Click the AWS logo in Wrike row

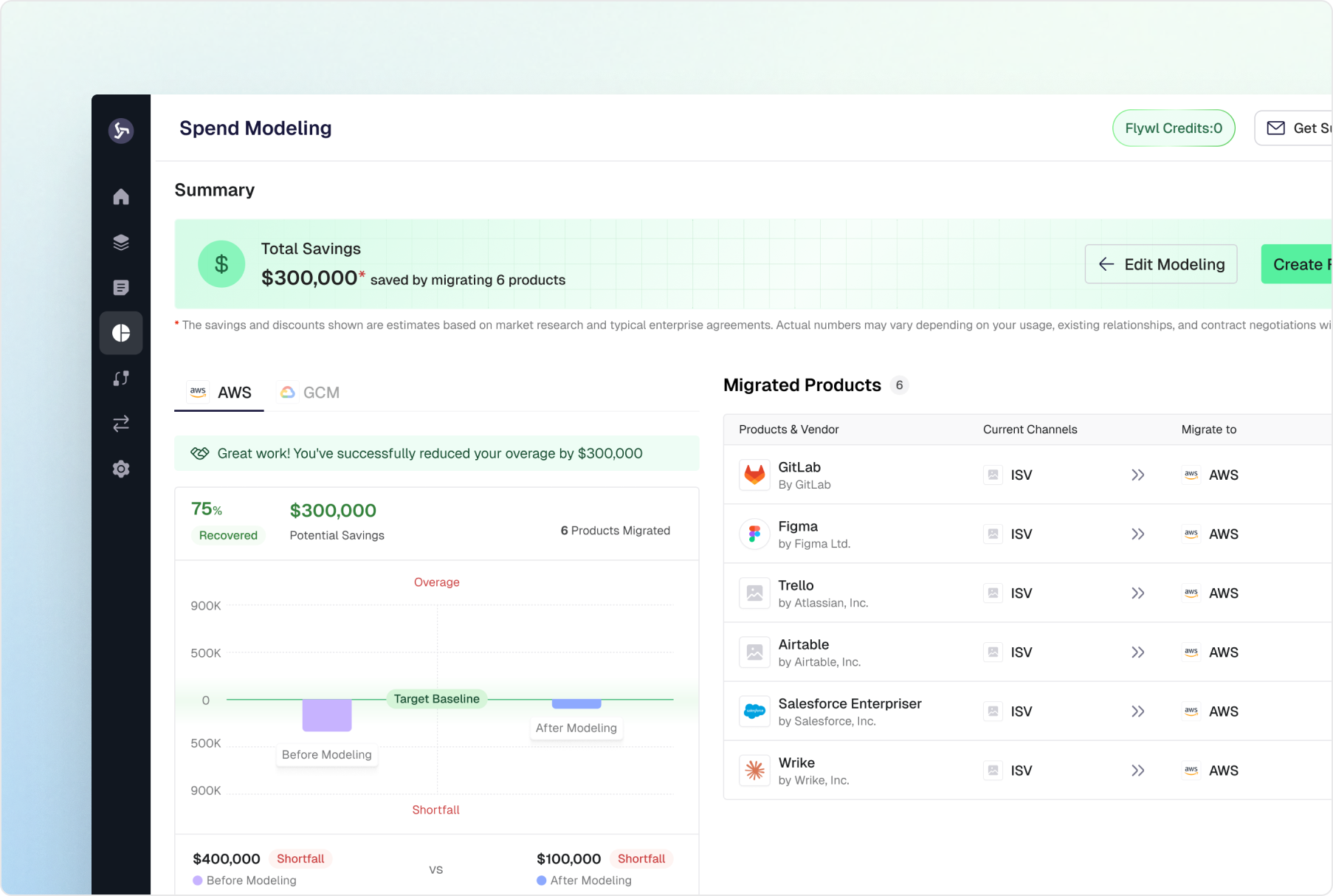(1191, 770)
